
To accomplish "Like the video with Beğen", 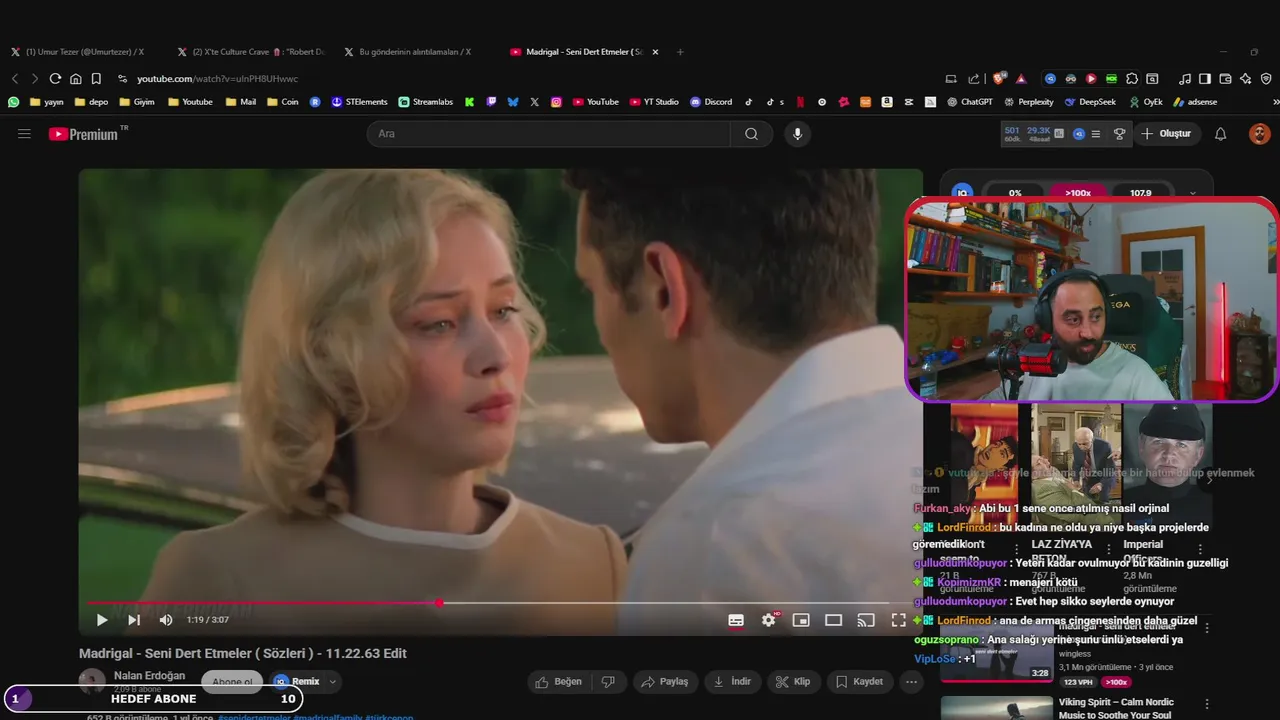I will [558, 682].
